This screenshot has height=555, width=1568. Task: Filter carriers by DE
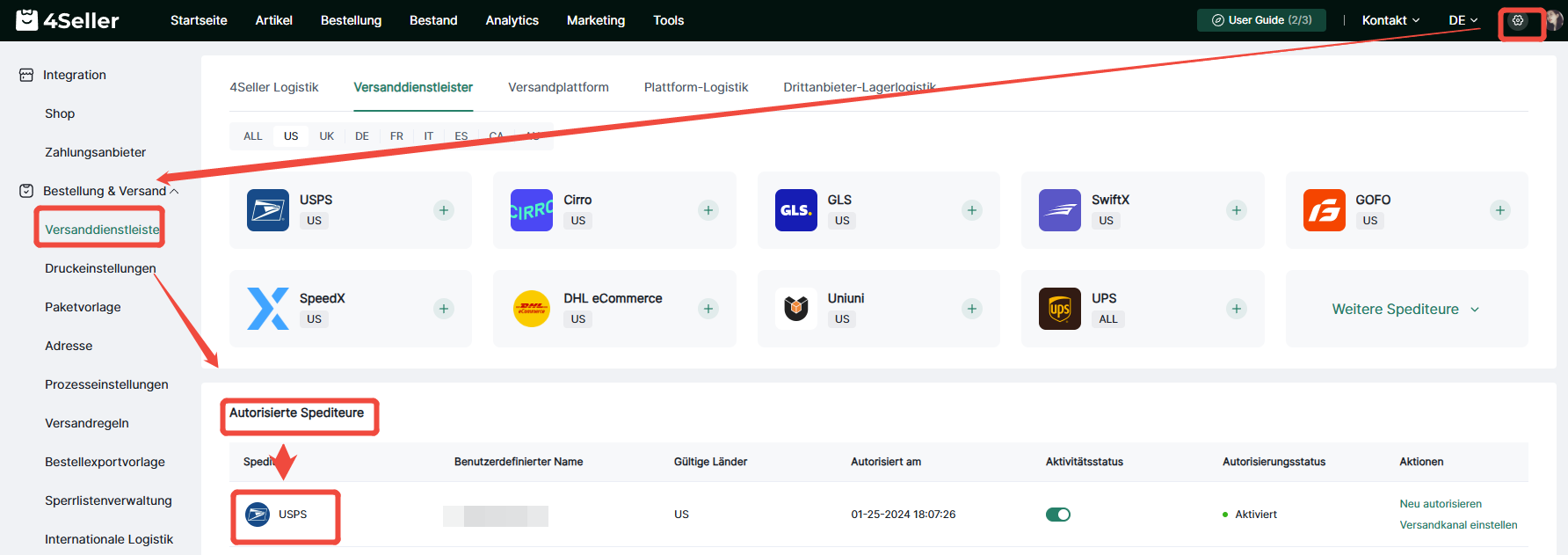pos(362,136)
